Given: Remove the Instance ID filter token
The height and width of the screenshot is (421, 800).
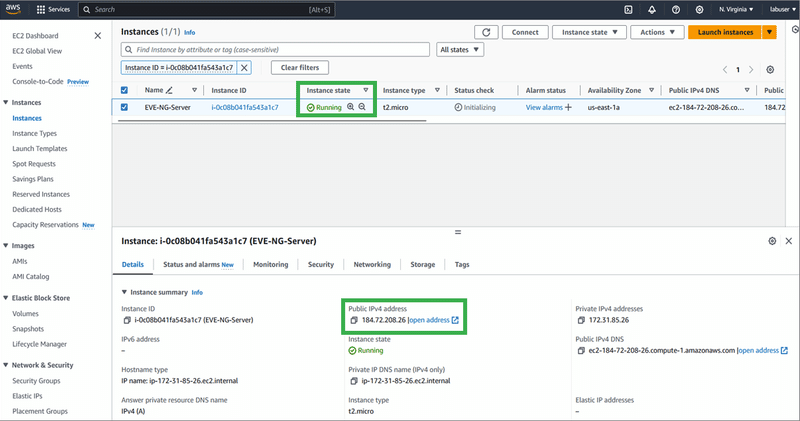Looking at the screenshot, I should coord(244,67).
